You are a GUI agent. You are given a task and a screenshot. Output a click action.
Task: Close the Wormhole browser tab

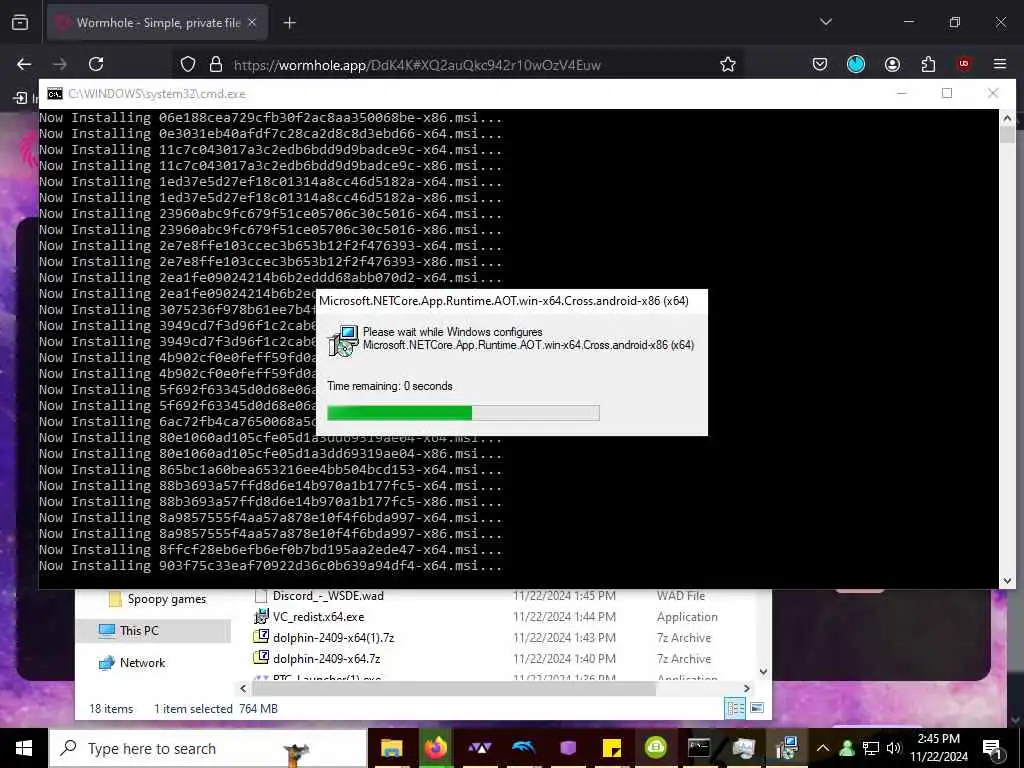click(252, 23)
